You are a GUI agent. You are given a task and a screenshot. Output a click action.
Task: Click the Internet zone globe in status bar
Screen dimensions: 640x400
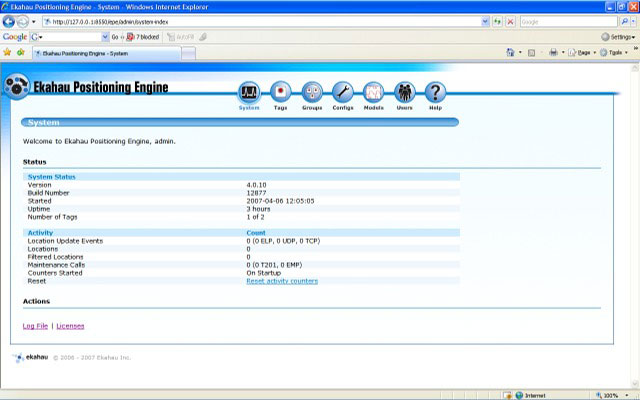coord(519,395)
